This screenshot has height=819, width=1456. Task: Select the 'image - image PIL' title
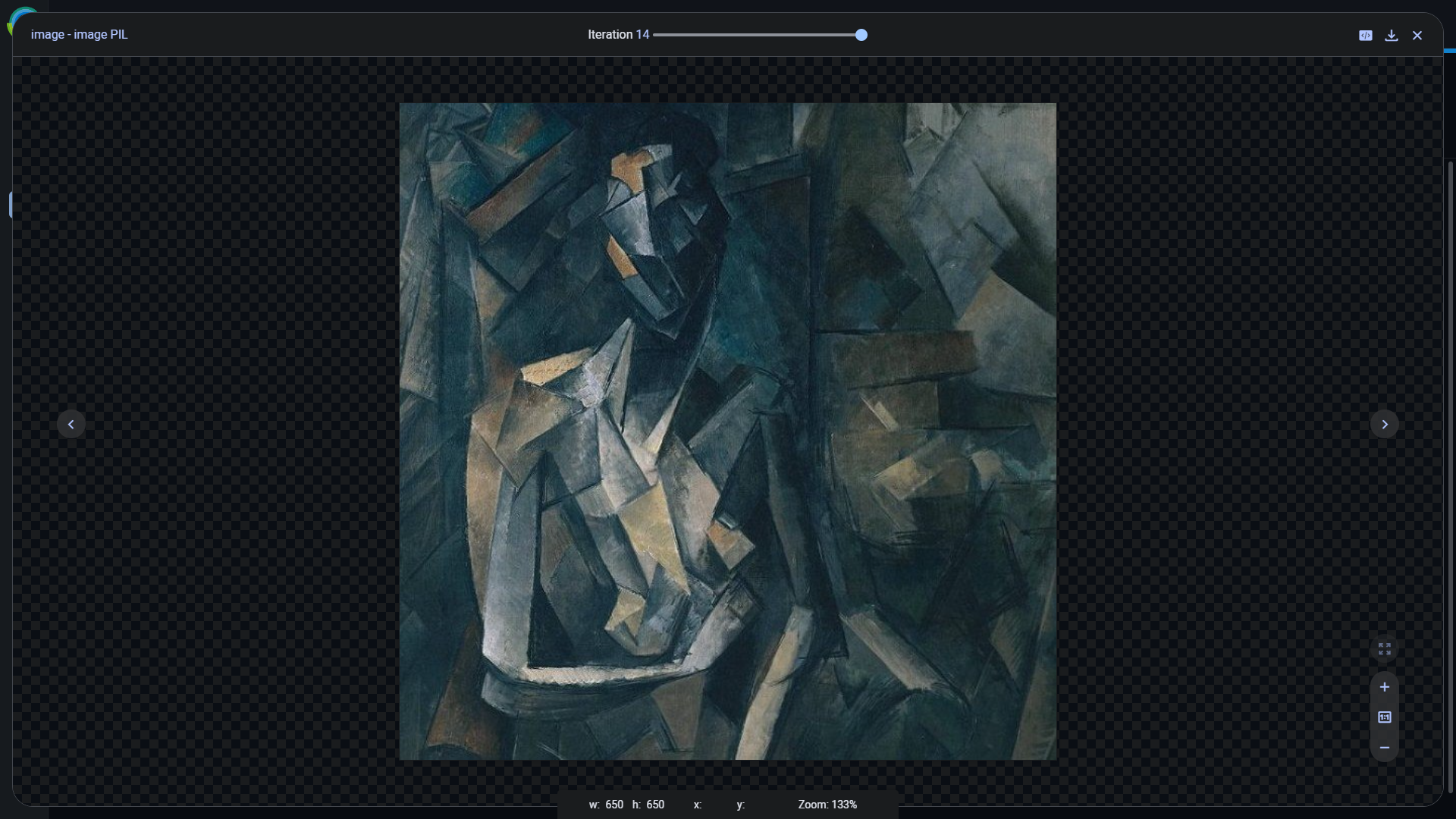[80, 35]
